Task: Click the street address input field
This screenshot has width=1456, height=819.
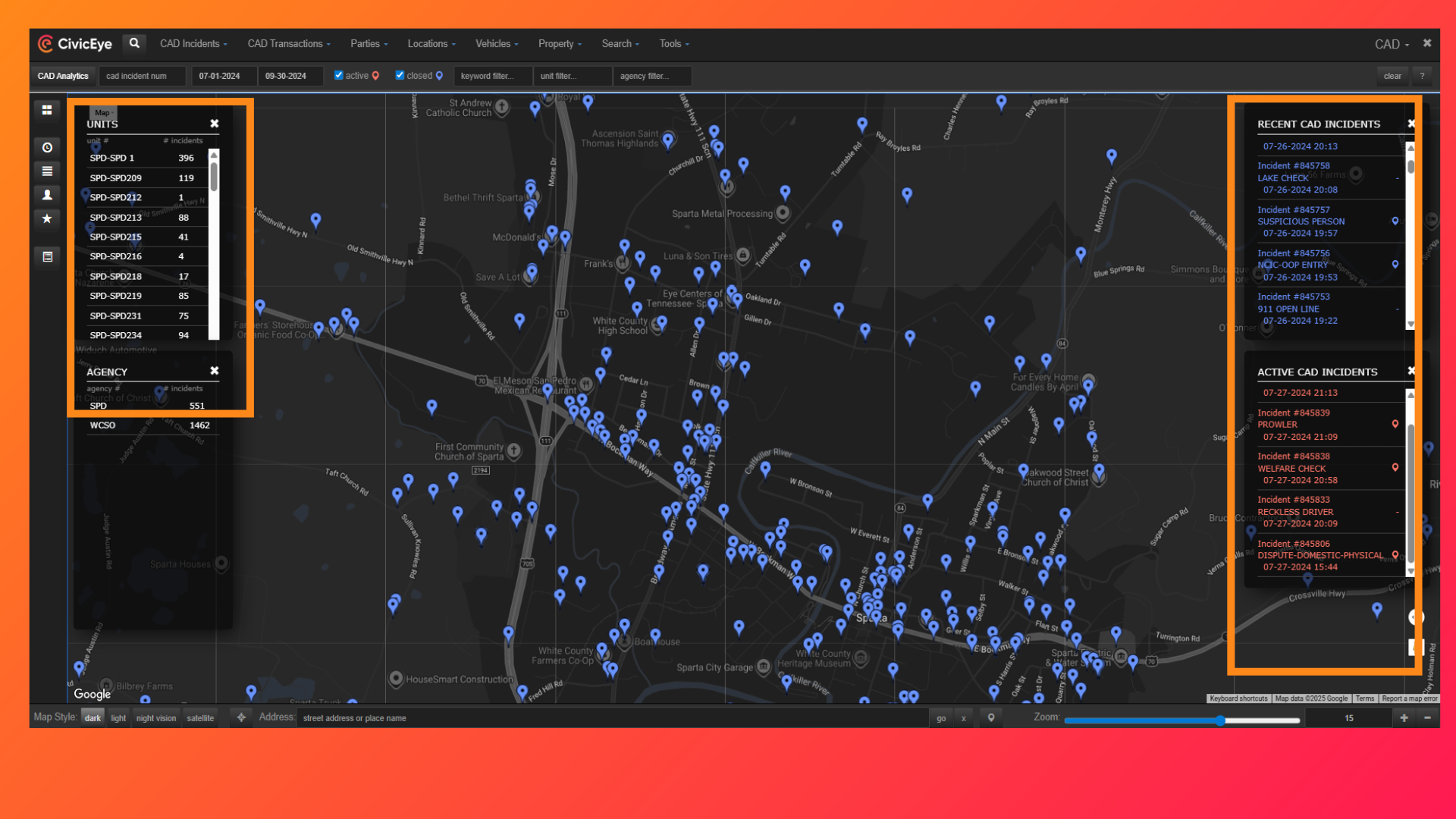Action: click(x=613, y=718)
